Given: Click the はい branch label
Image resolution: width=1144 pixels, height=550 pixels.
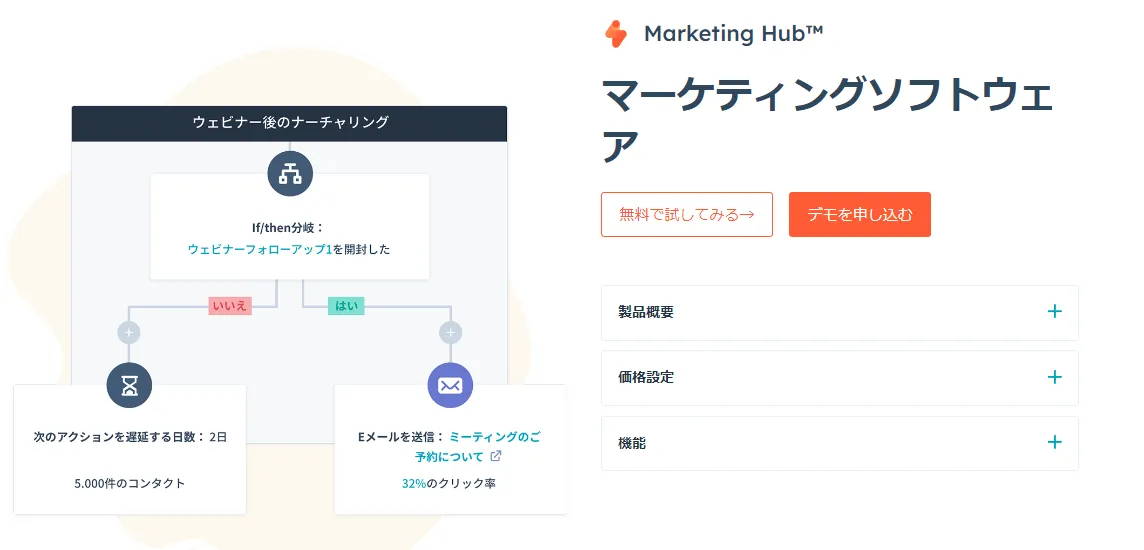Looking at the screenshot, I should pos(346,306).
